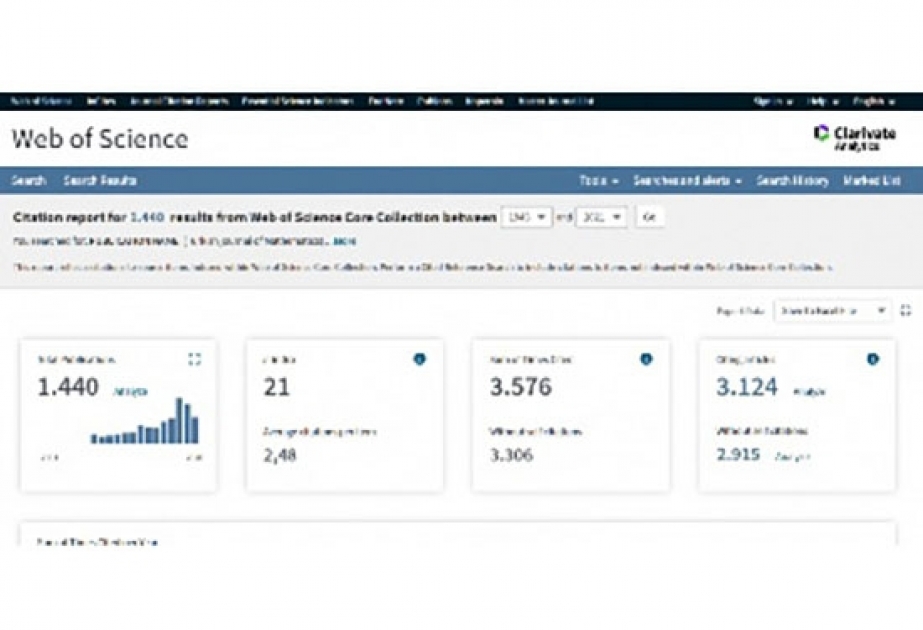The image size is (923, 630).
Task: Open Master Journal List in top bar
Action: (556, 101)
